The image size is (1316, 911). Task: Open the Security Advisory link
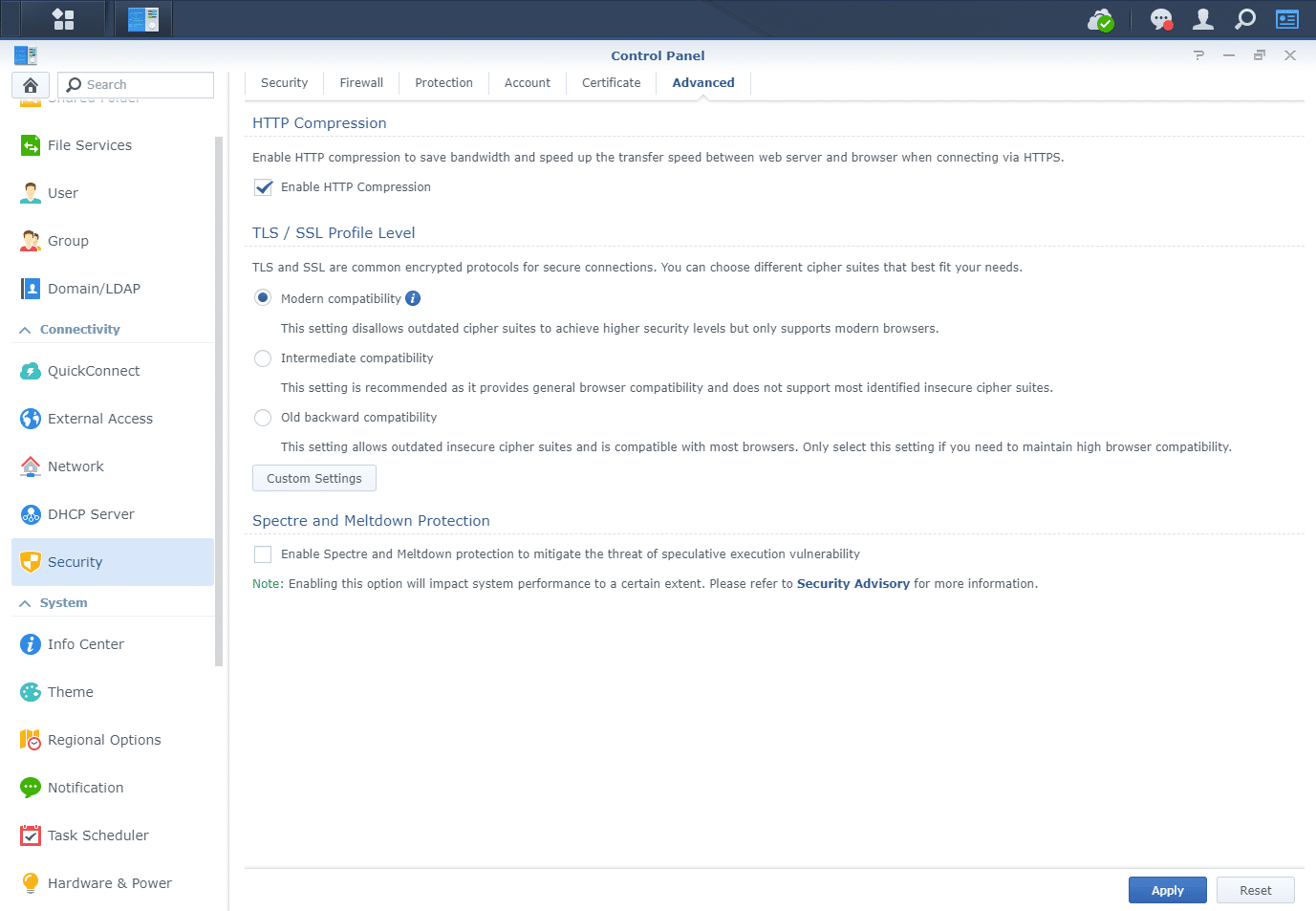tap(853, 584)
